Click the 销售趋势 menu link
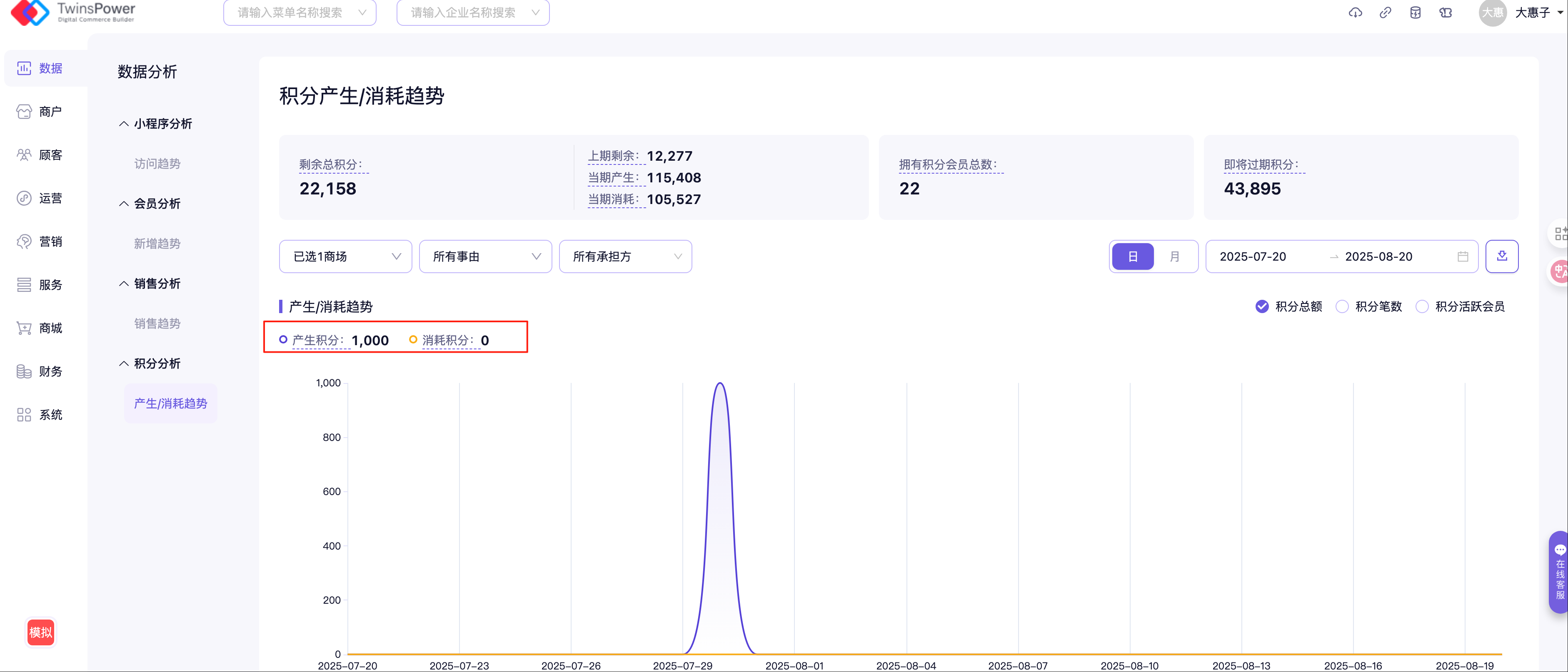1568x672 pixels. click(x=157, y=324)
